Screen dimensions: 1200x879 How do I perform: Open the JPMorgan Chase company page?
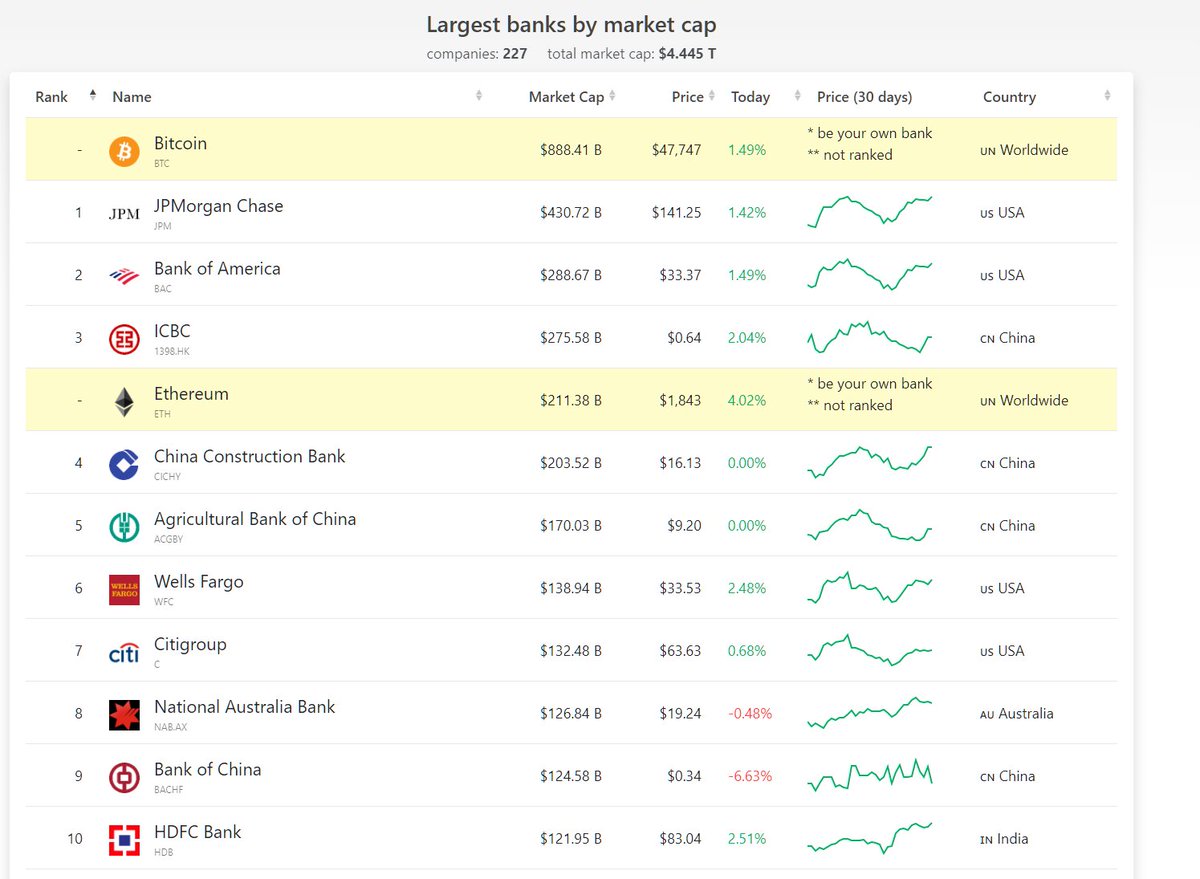218,206
